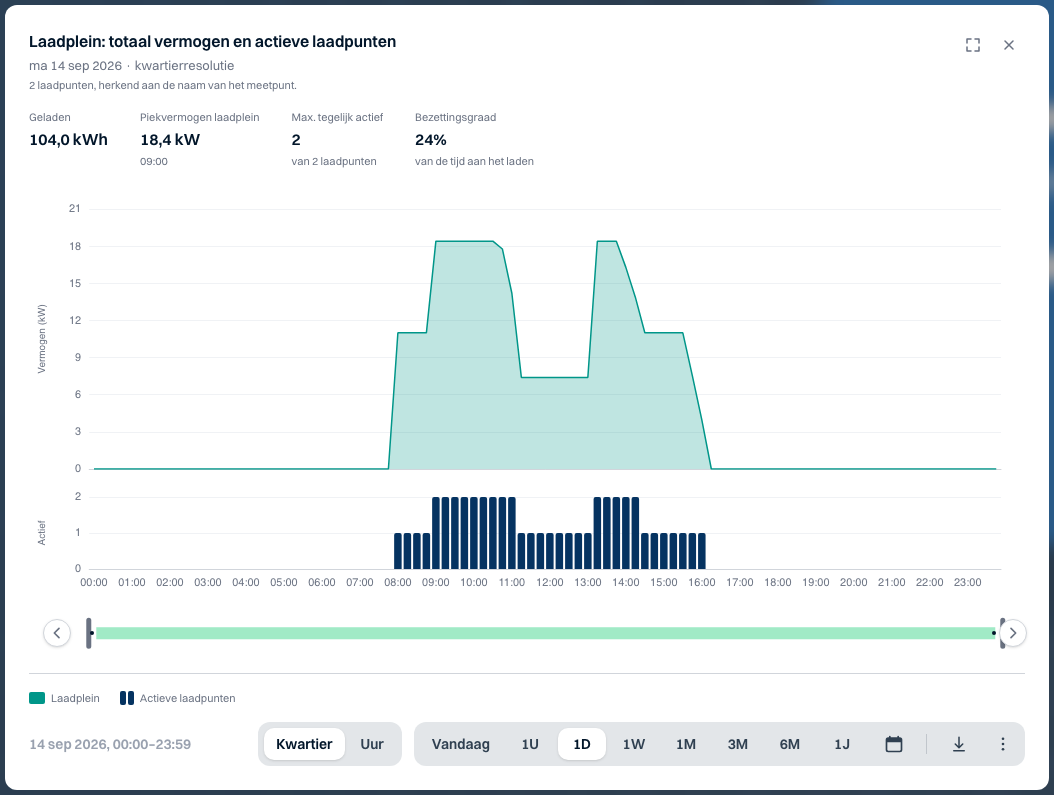
Task: Open the calendar date picker
Action: 894,744
